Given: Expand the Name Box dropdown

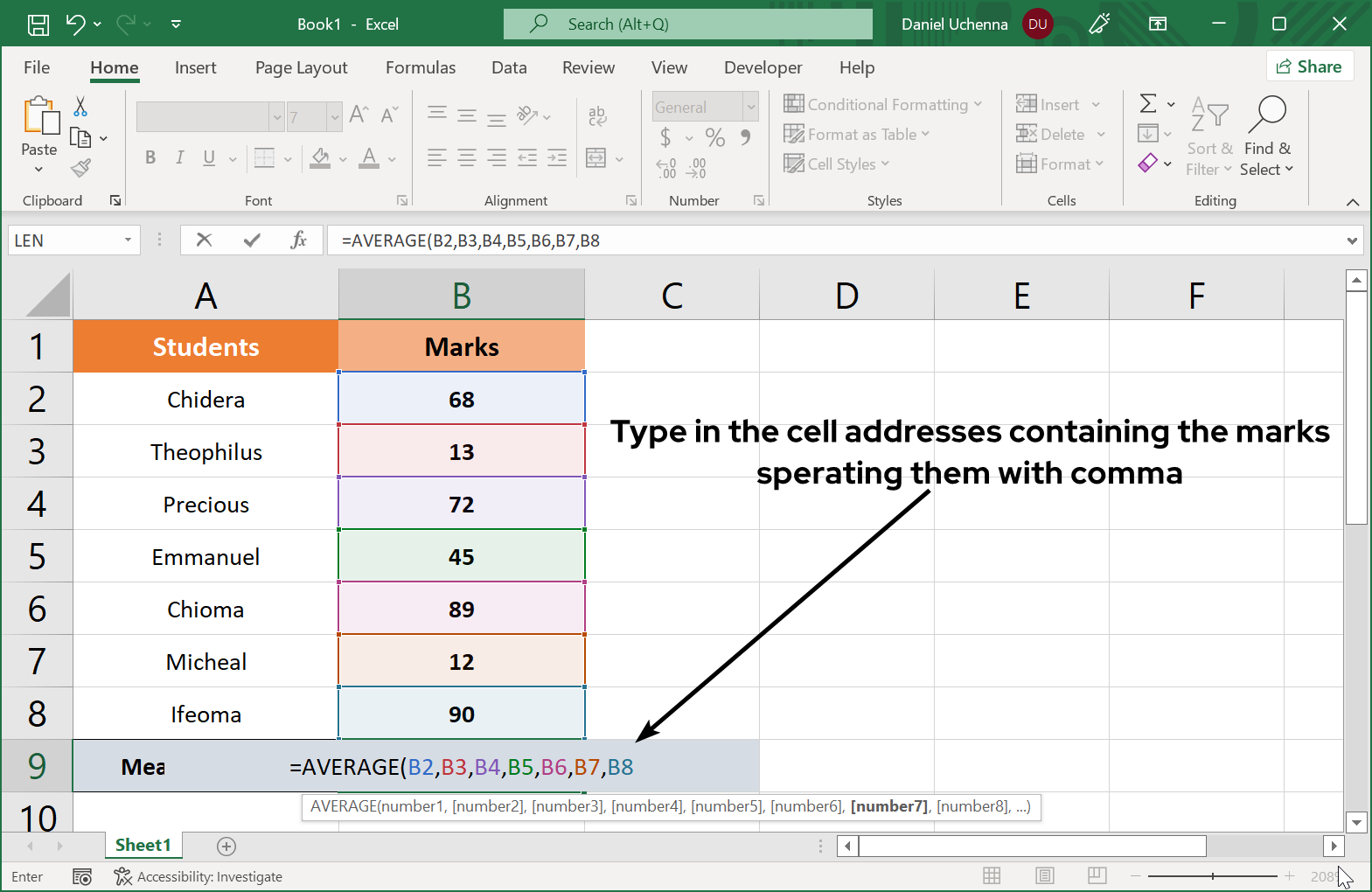Looking at the screenshot, I should [128, 240].
